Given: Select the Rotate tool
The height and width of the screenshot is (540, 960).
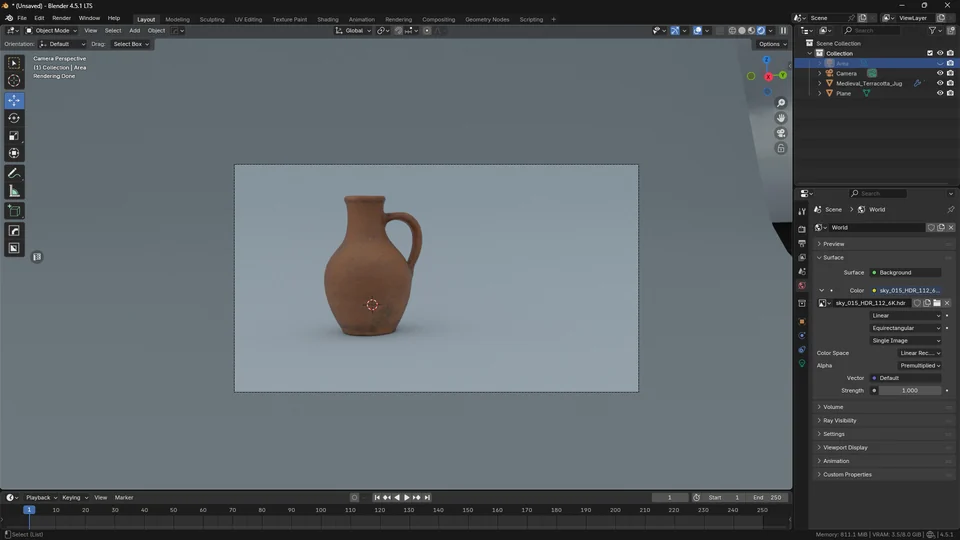Looking at the screenshot, I should click(14, 118).
